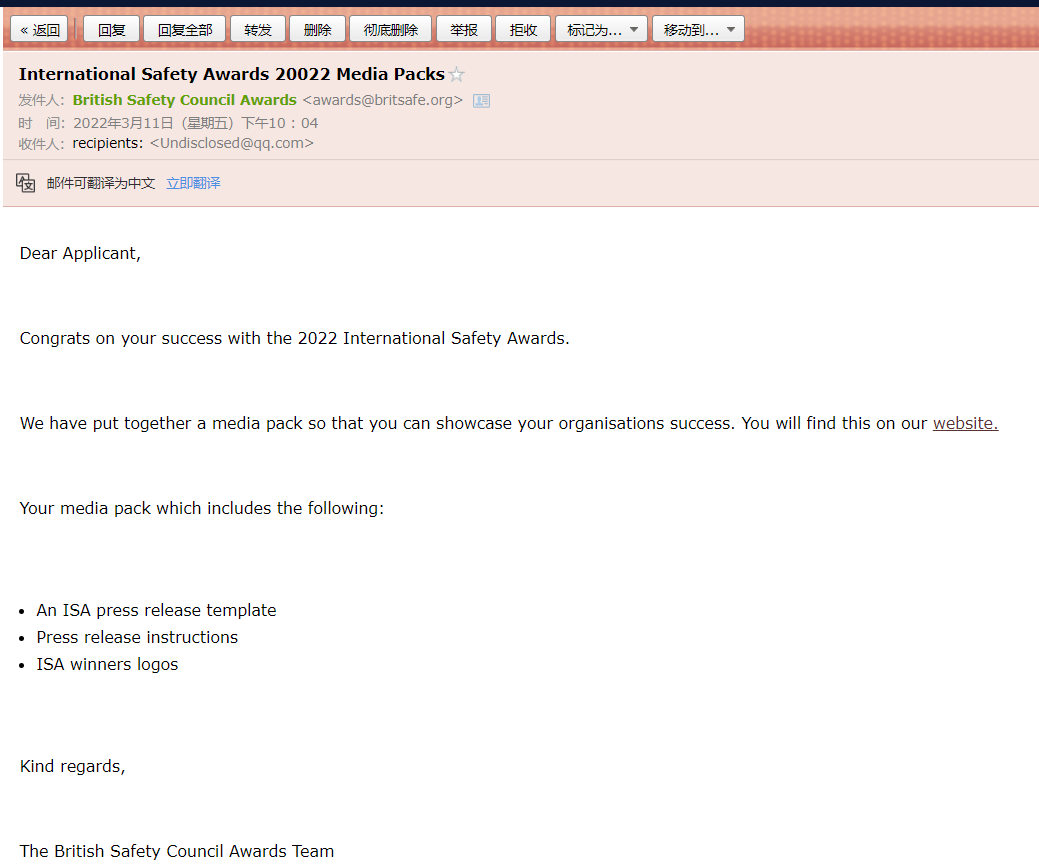
Task: Delete the message with 删除
Action: pyautogui.click(x=317, y=30)
